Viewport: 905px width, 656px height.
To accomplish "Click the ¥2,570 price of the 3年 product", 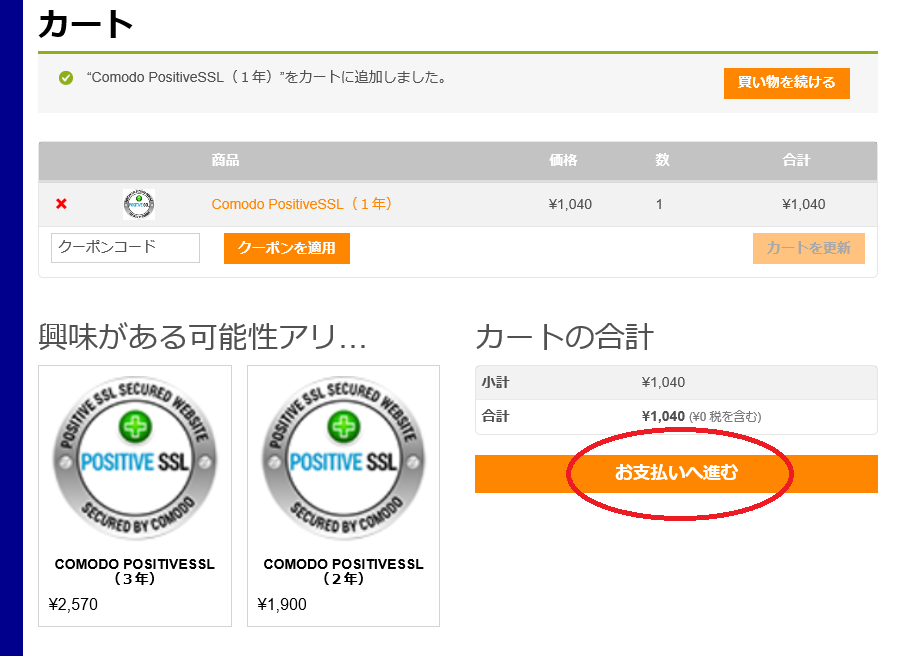I will coord(73,604).
